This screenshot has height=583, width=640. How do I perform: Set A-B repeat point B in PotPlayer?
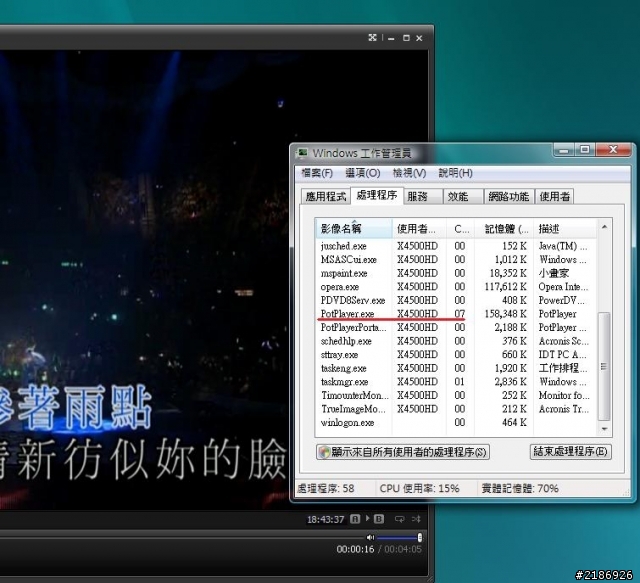click(x=379, y=519)
